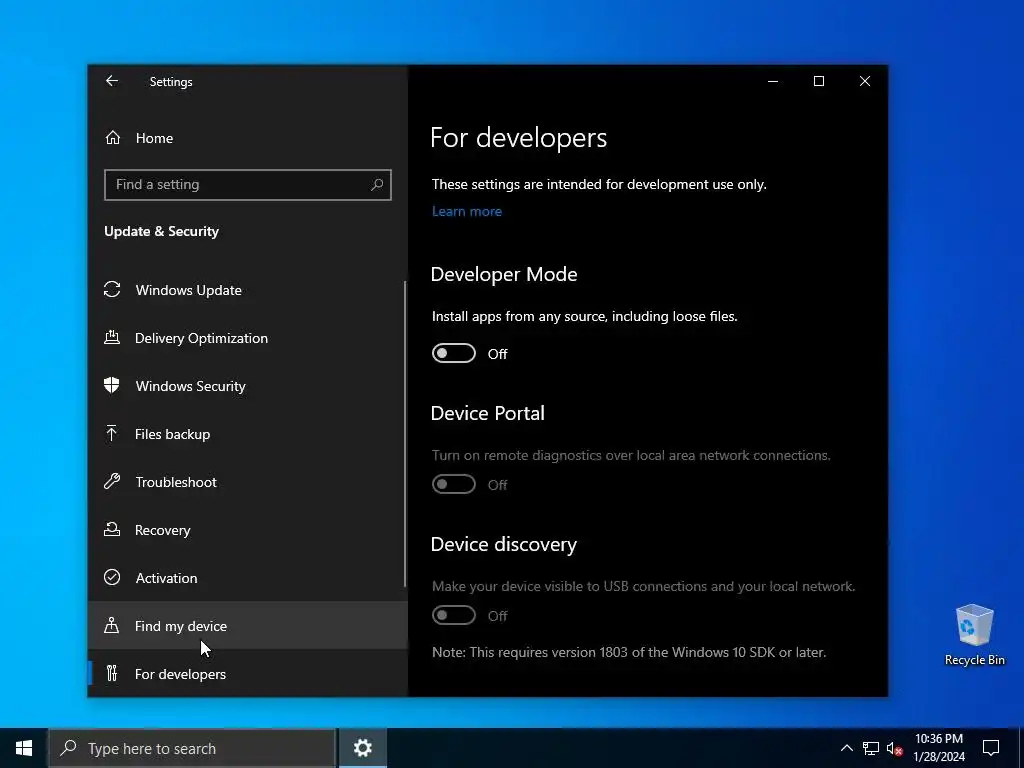Click the For developers tools icon
The width and height of the screenshot is (1024, 768).
[x=112, y=673]
